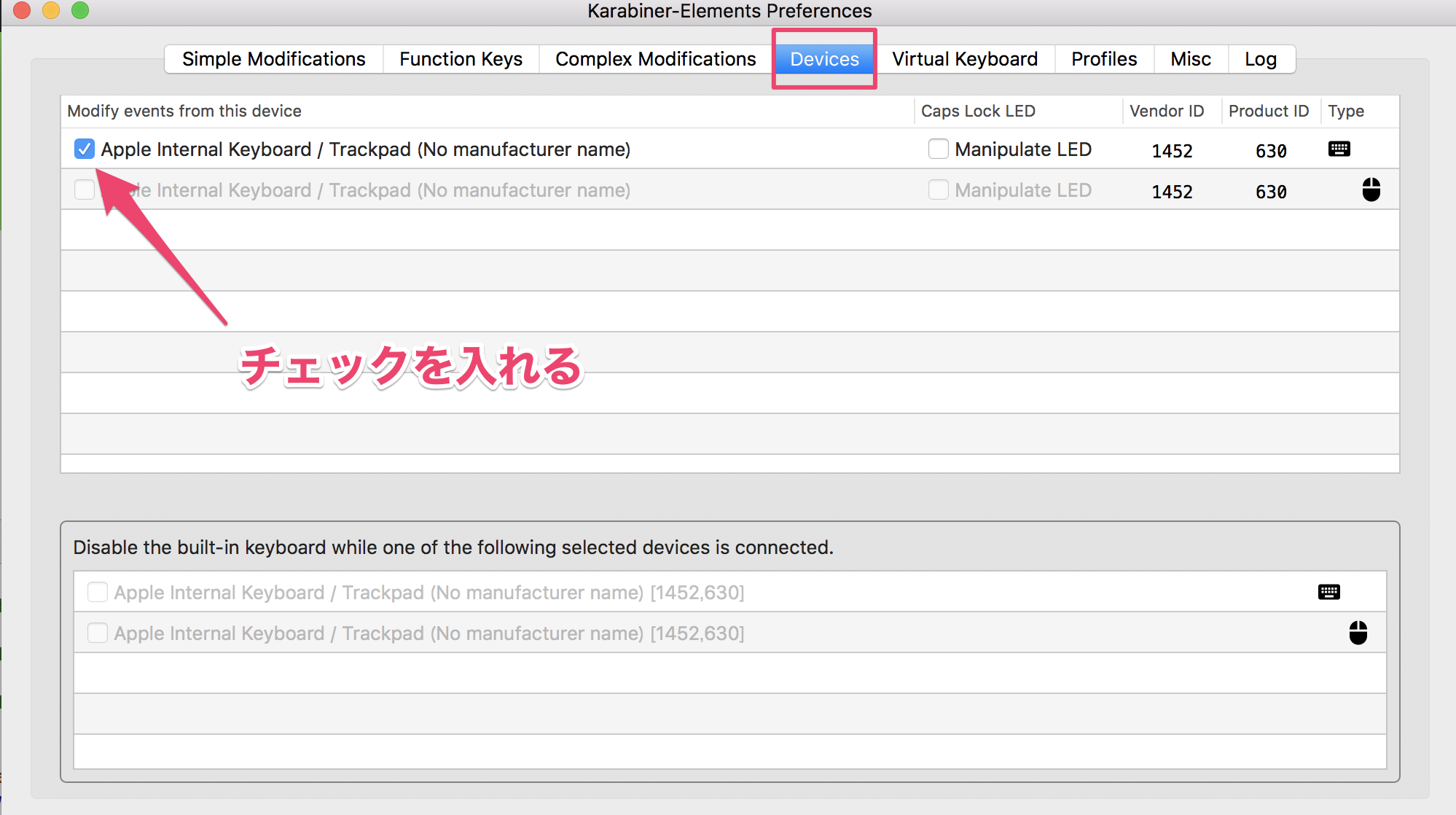The height and width of the screenshot is (815, 1456).
Task: Switch to the Misc tab
Action: [1190, 59]
